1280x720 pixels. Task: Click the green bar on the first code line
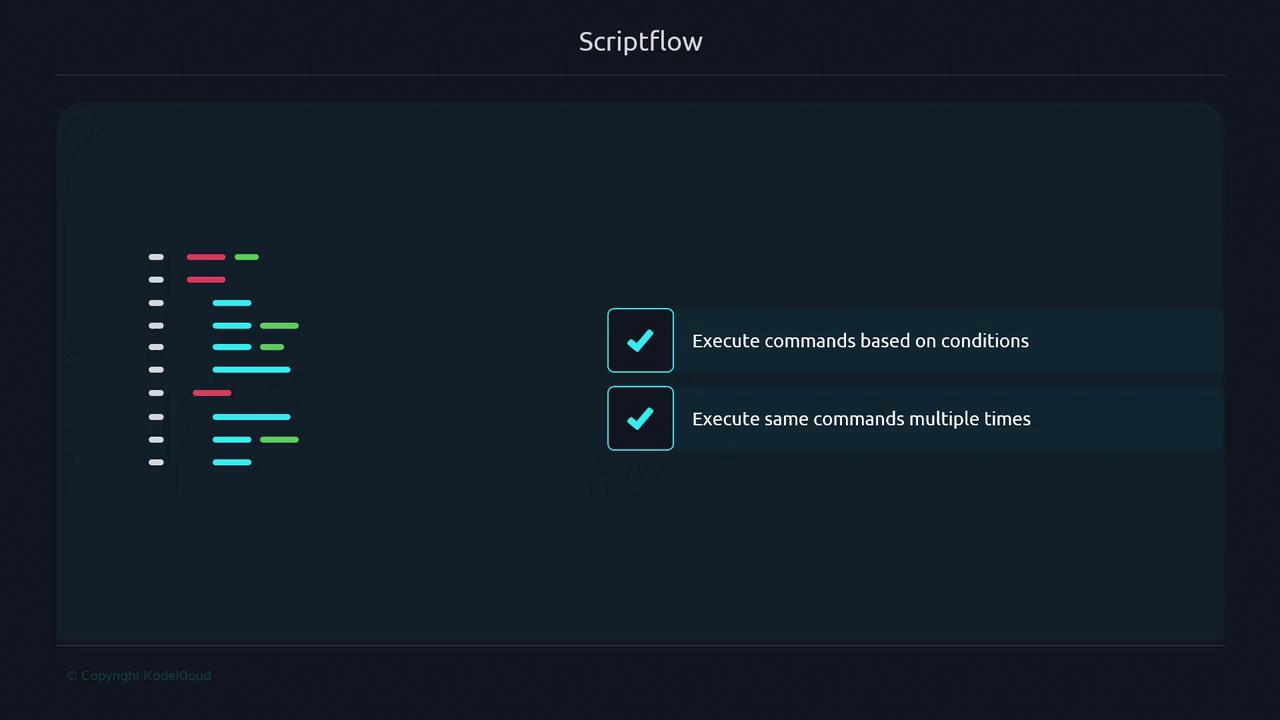pos(246,257)
